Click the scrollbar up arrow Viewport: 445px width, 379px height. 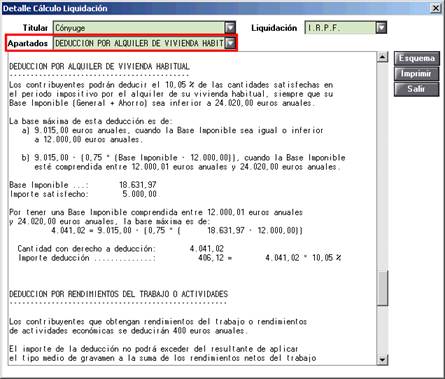point(383,57)
